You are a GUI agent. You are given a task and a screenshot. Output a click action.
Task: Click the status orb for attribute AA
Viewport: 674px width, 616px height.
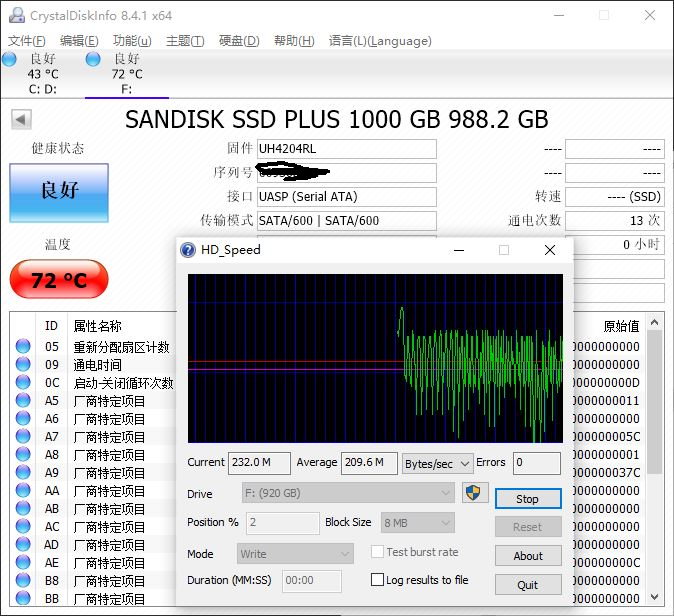pyautogui.click(x=23, y=490)
